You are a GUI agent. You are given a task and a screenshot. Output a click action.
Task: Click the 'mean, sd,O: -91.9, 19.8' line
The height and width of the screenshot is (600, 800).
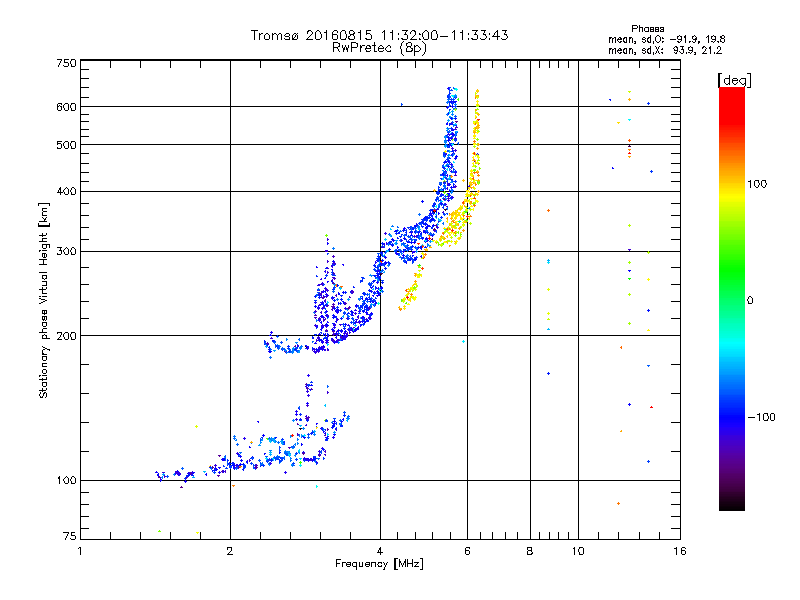(x=667, y=39)
